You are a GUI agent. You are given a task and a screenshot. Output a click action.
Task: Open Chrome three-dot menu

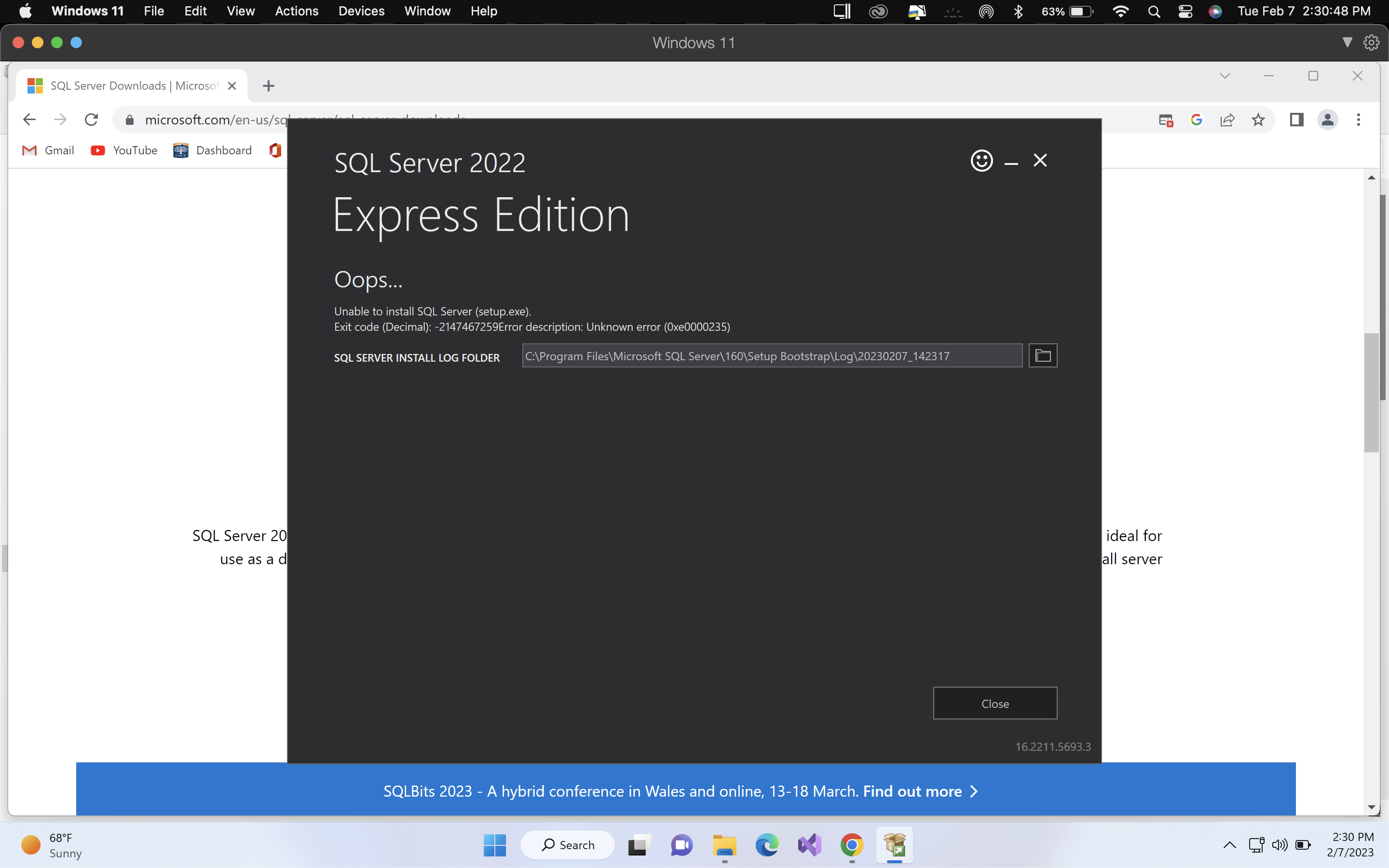1358,120
